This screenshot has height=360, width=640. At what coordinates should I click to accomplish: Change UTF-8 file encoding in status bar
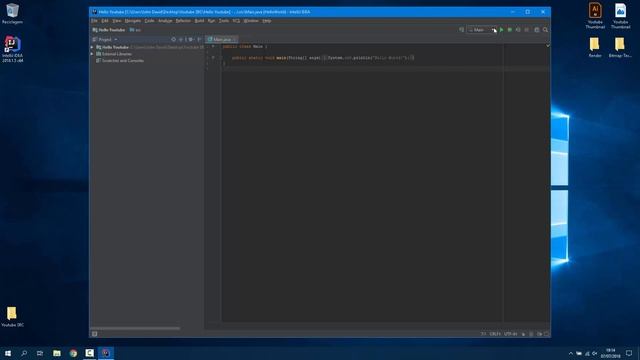coord(510,334)
